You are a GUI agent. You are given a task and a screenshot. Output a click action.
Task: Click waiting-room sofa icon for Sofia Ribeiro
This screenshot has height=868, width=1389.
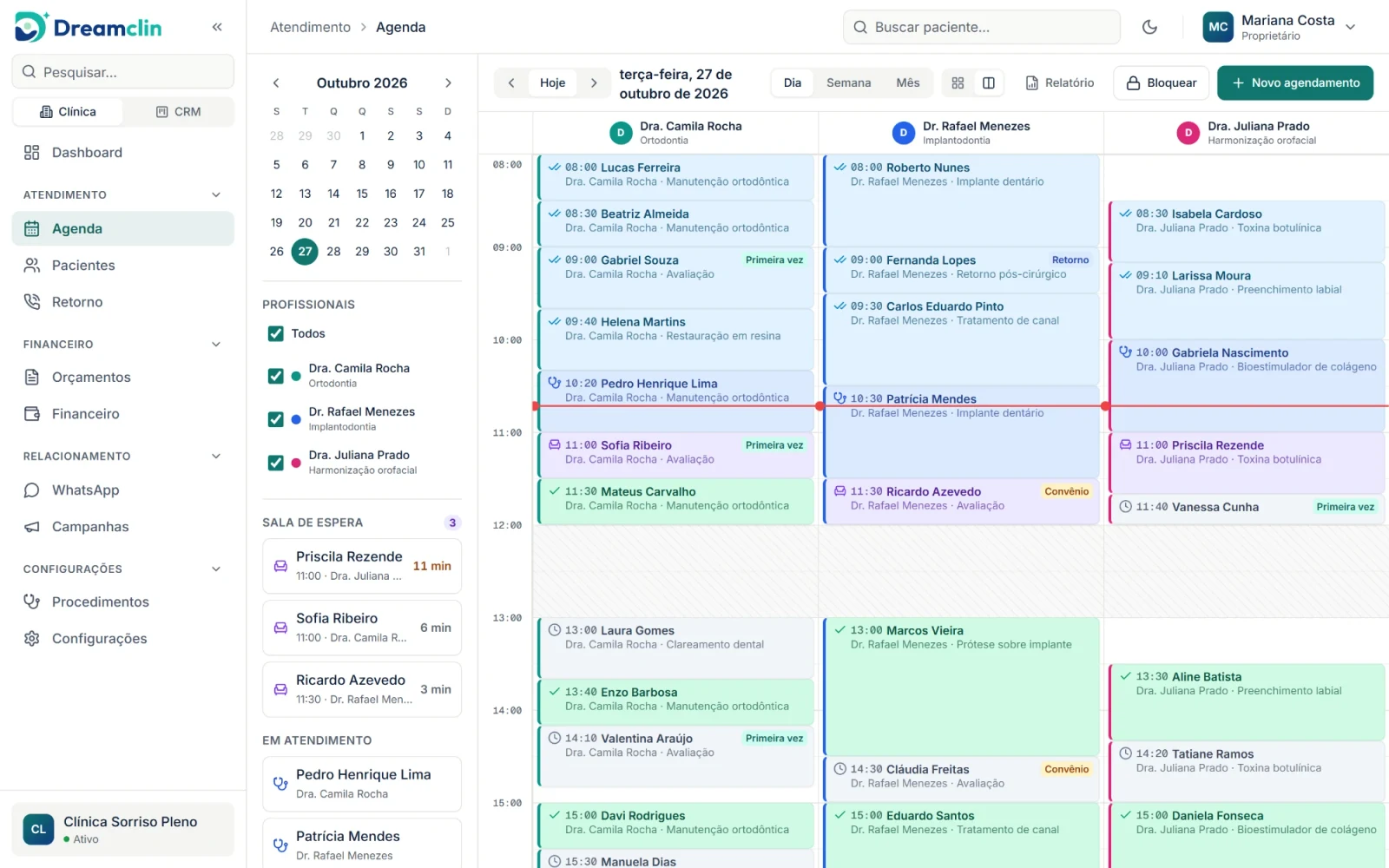pyautogui.click(x=280, y=628)
